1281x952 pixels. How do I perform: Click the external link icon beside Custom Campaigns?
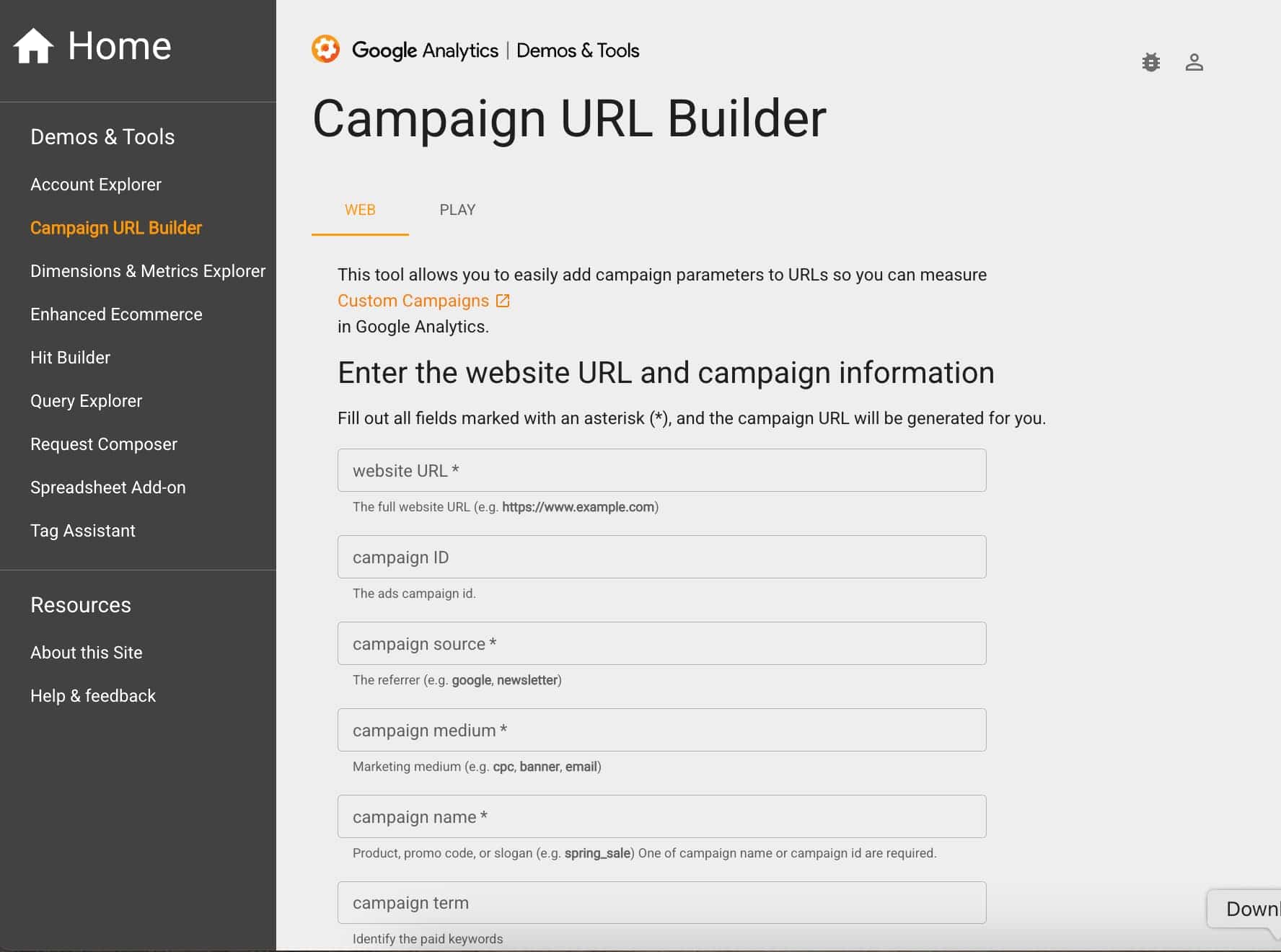[503, 301]
